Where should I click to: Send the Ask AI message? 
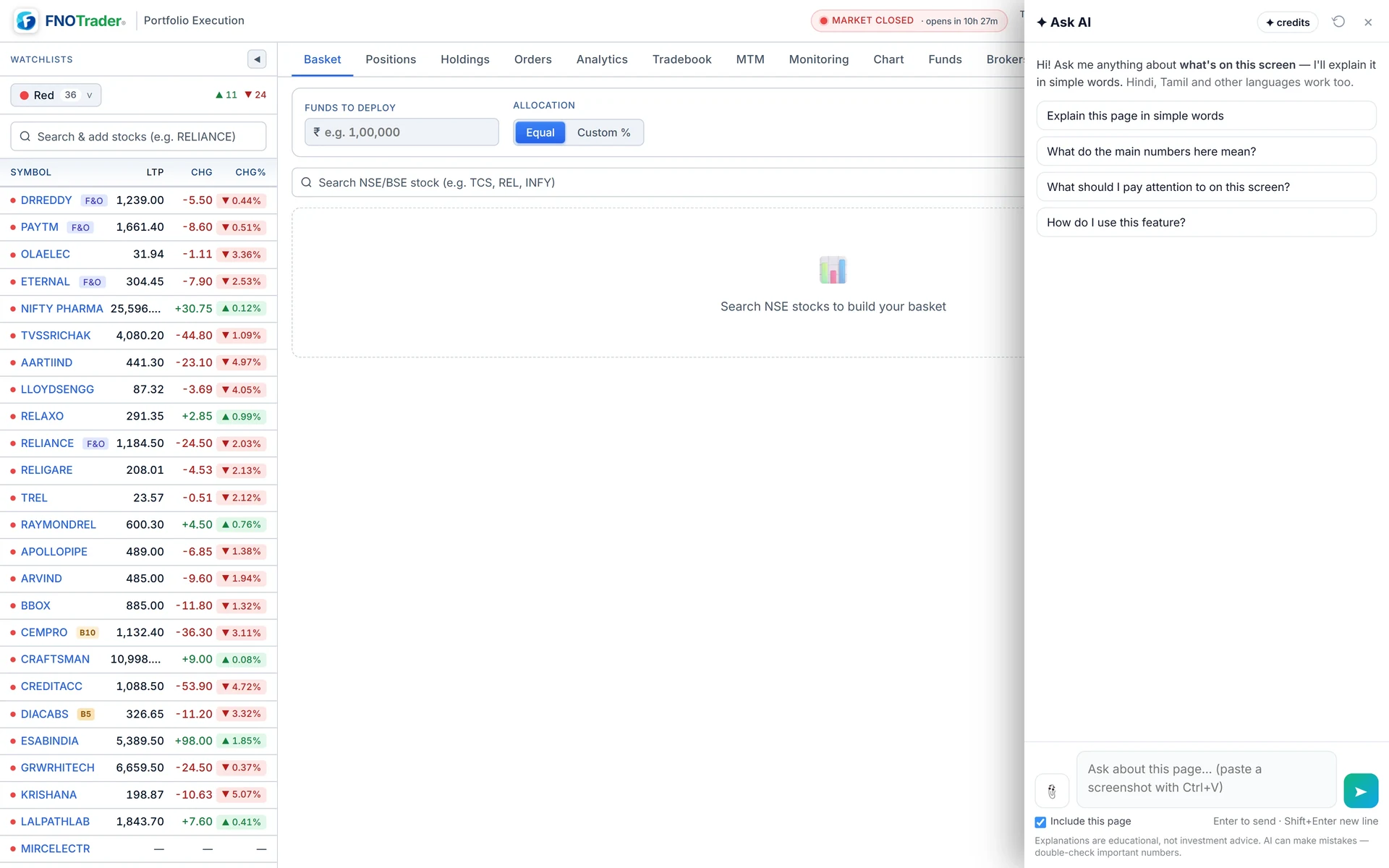point(1361,791)
